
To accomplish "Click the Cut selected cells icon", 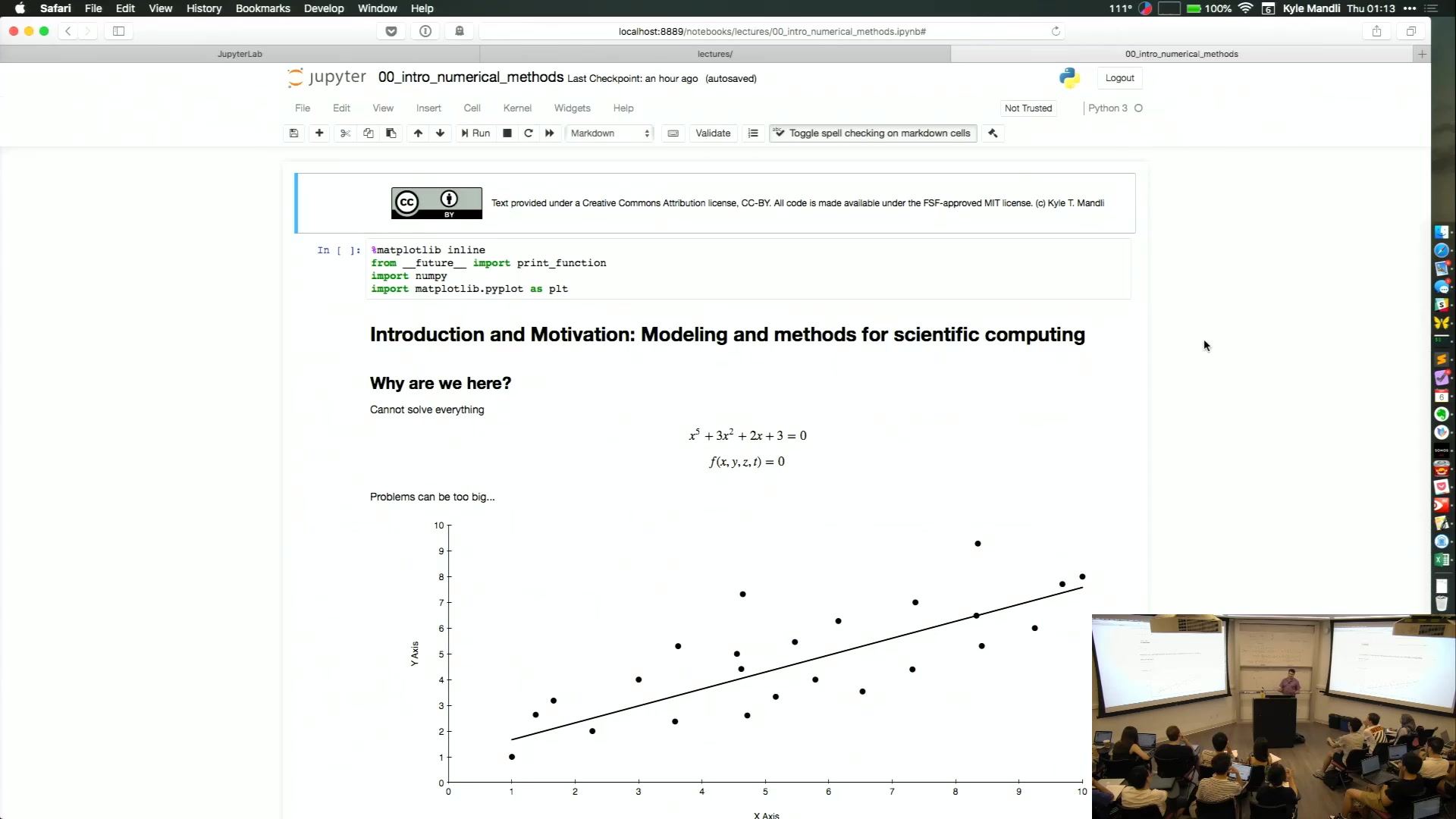I will [x=344, y=133].
